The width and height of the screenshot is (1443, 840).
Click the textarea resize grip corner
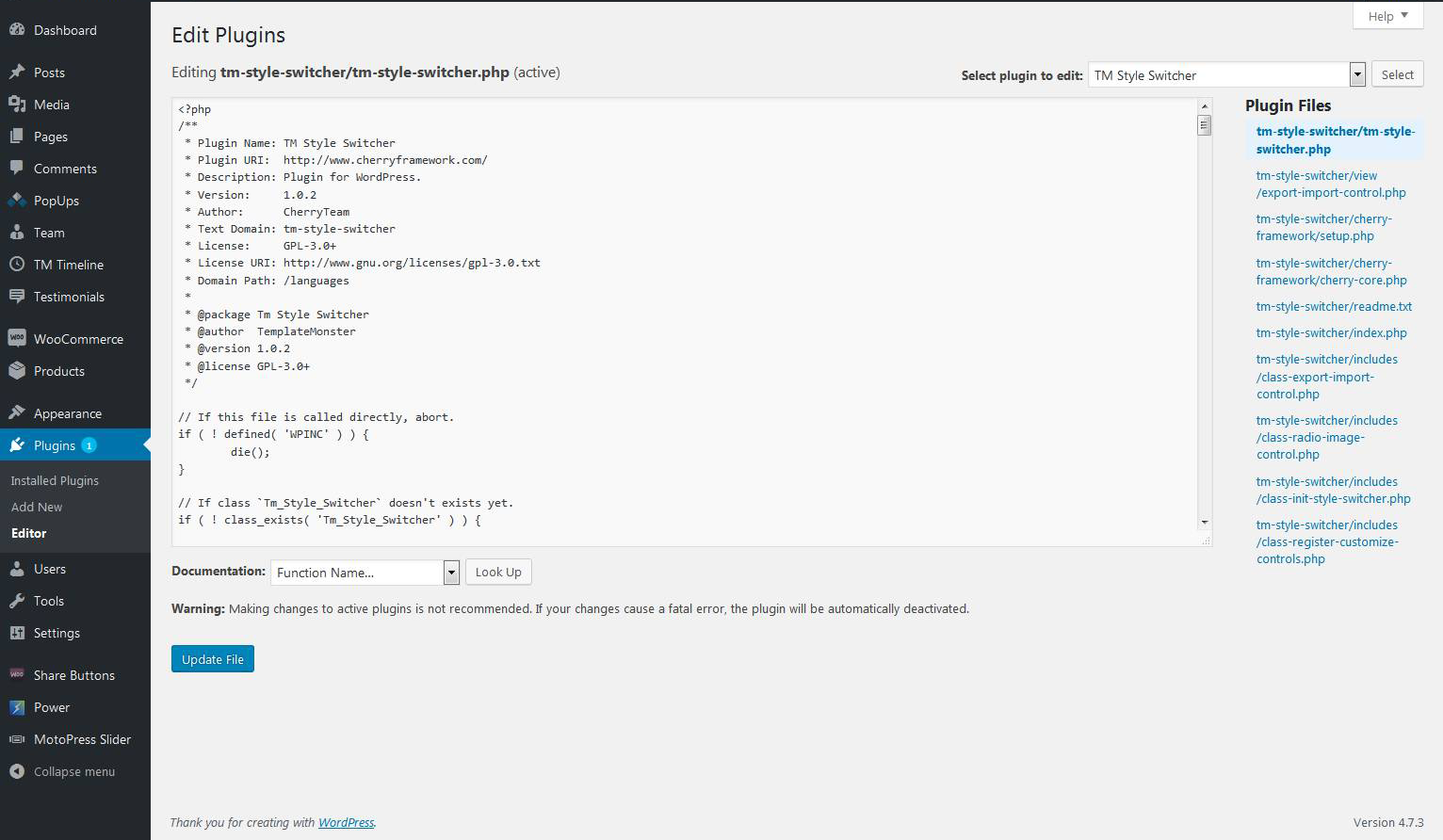pos(1206,540)
